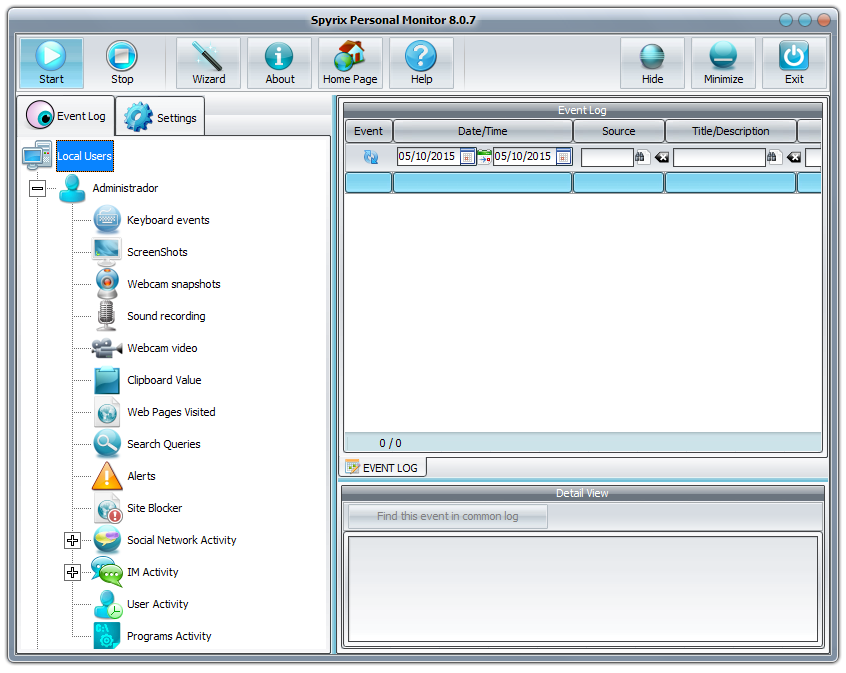The width and height of the screenshot is (846, 673).
Task: Open the start date calendar picker
Action: (468, 157)
